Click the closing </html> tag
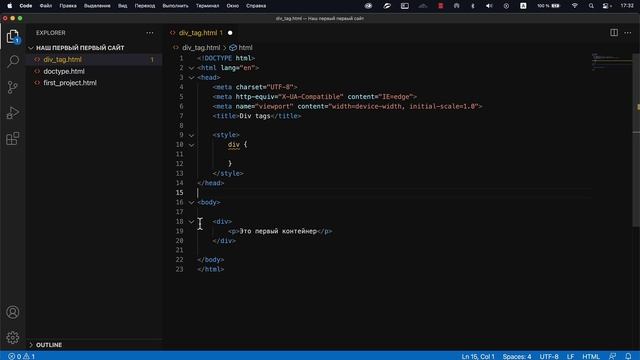 (x=211, y=269)
